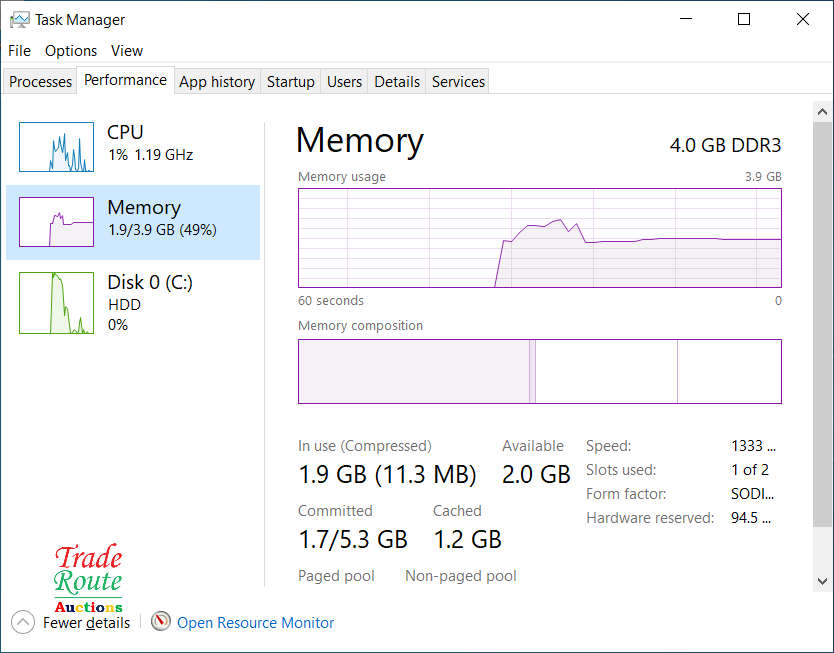Open the File menu
Viewport: 834px width, 653px height.
19,51
